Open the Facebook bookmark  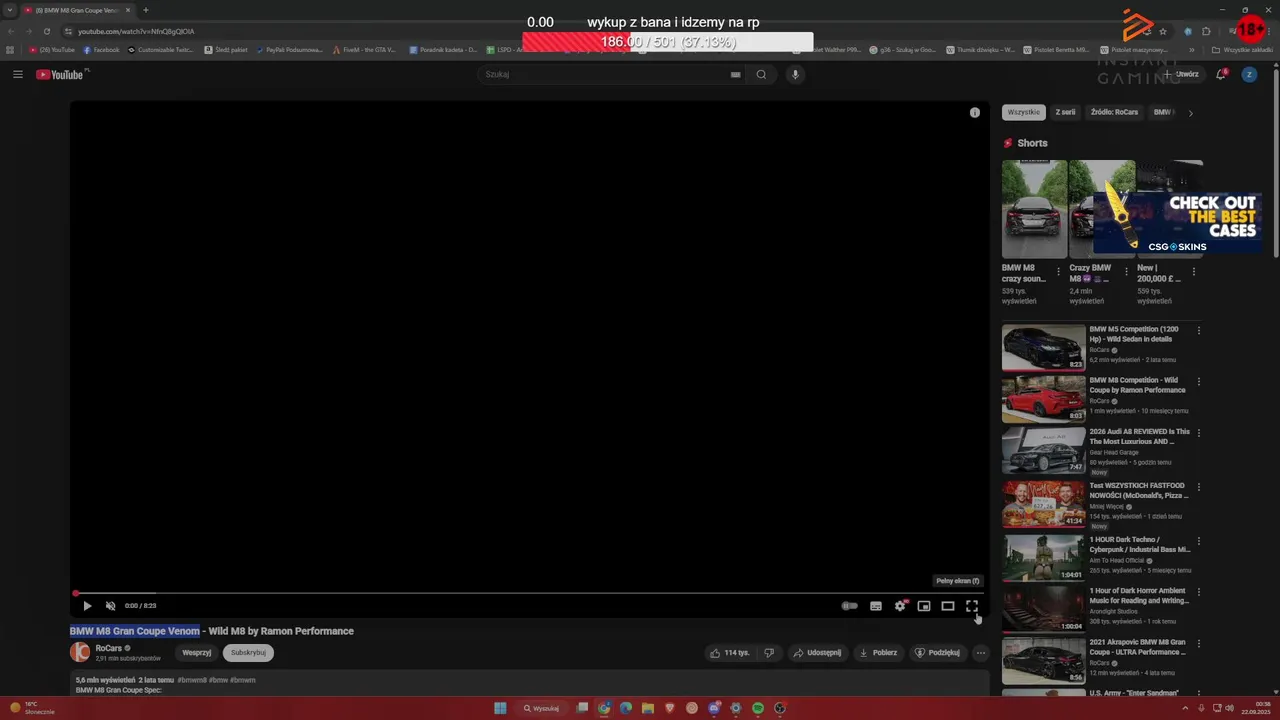(101, 50)
